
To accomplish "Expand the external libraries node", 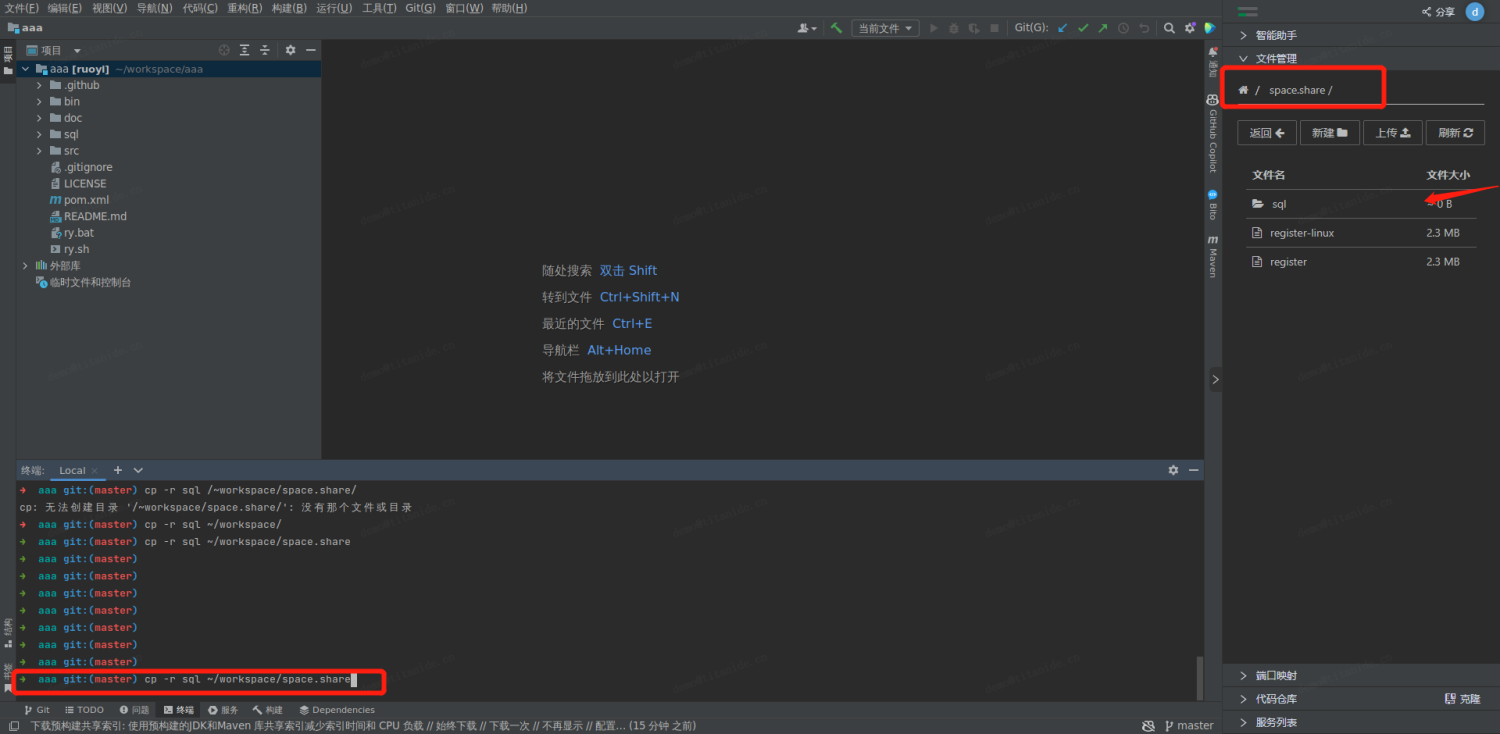I will (x=25, y=266).
